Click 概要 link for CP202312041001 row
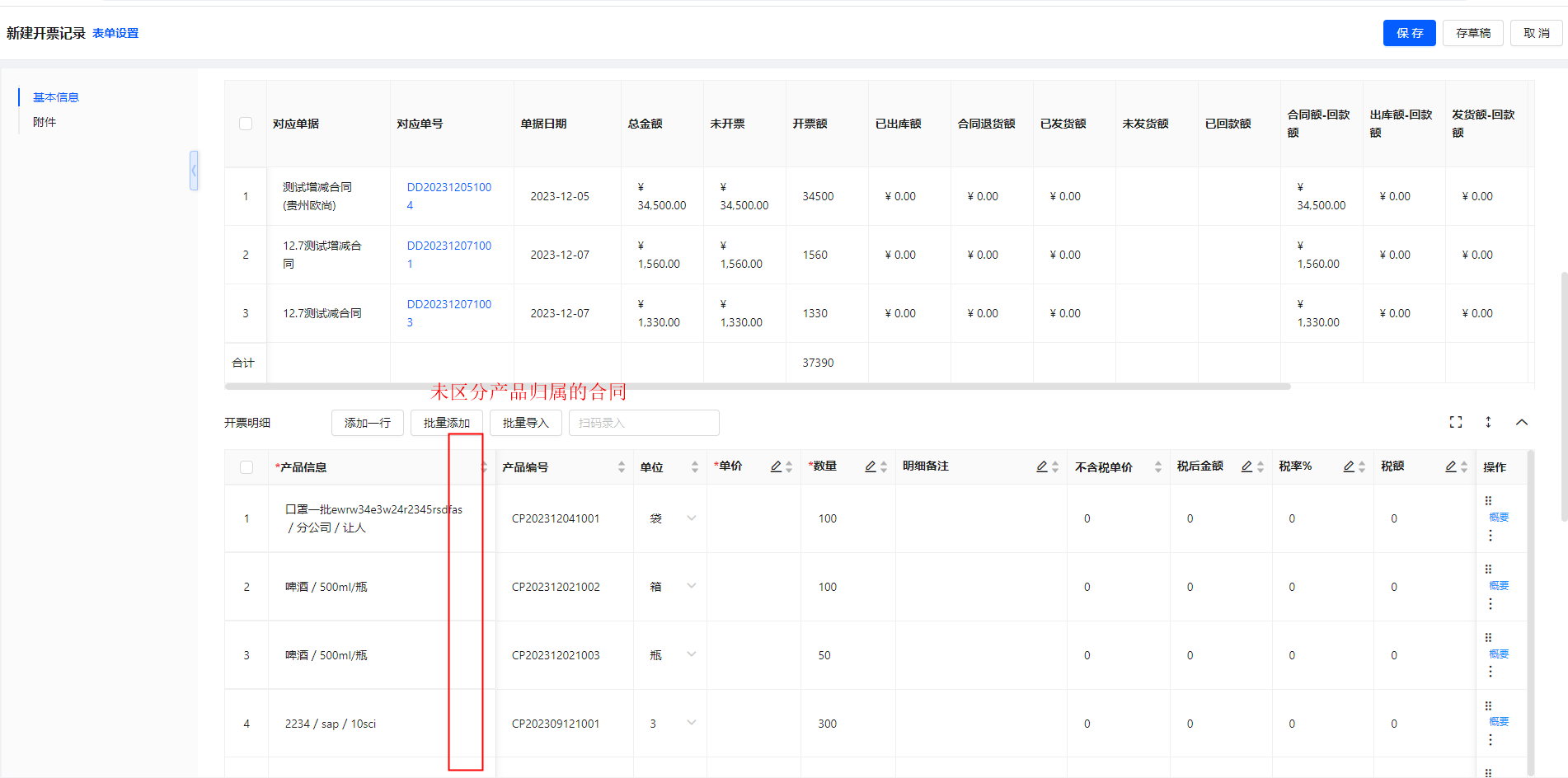The height and width of the screenshot is (778, 1568). click(1499, 518)
